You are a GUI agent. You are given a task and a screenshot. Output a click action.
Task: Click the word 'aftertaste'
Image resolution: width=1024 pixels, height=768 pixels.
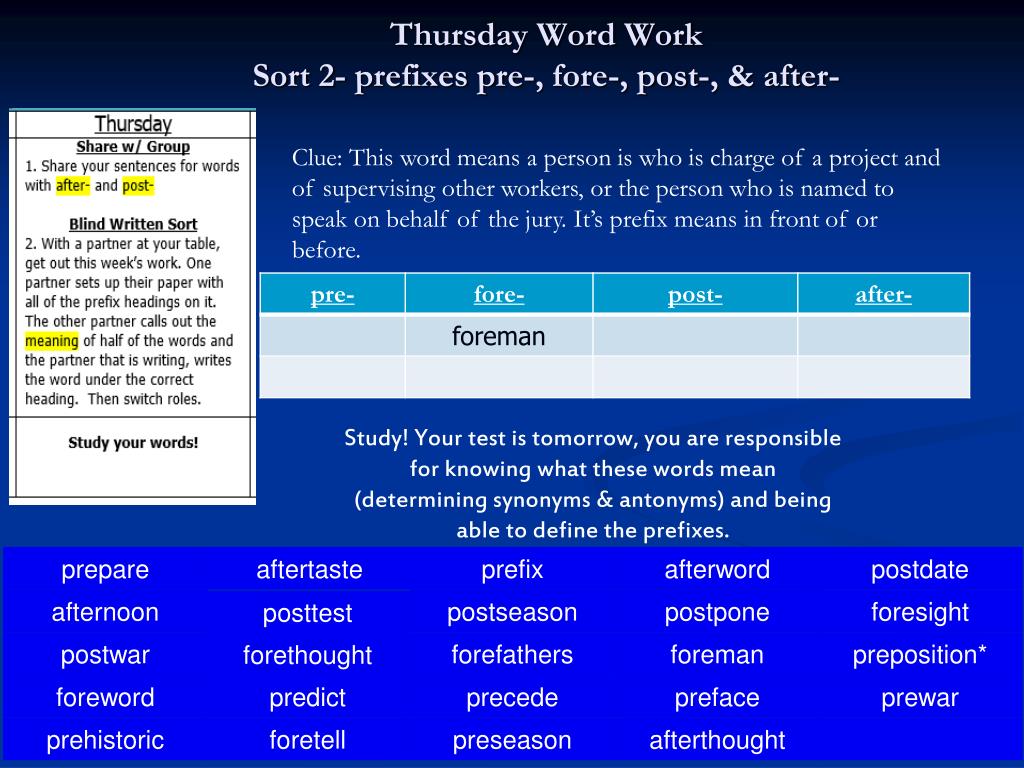309,569
